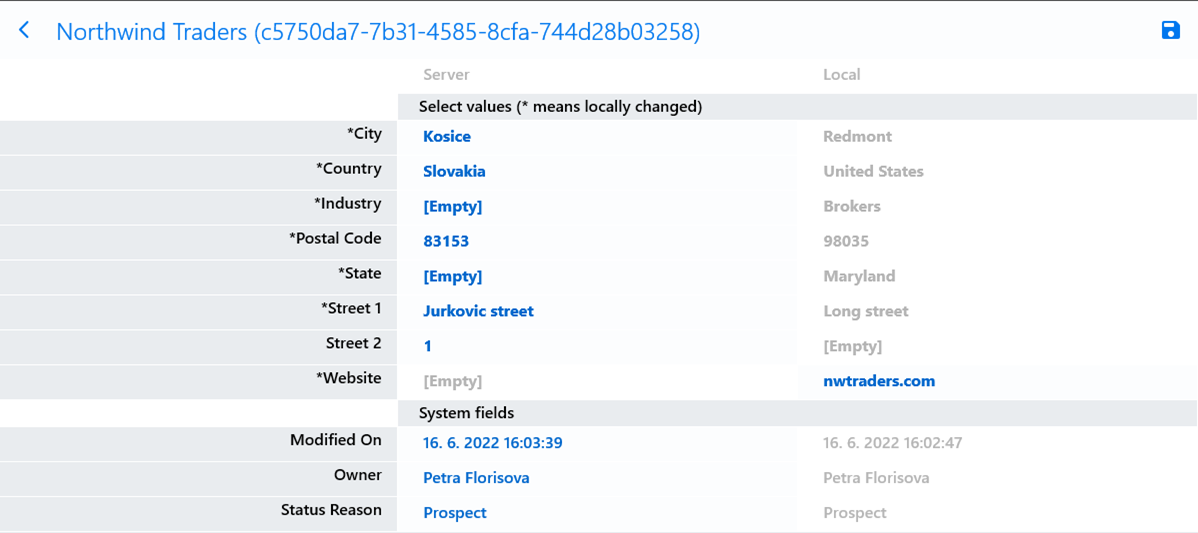The image size is (1198, 533).
Task: Click the Northwind Traders record title
Action: 377,32
